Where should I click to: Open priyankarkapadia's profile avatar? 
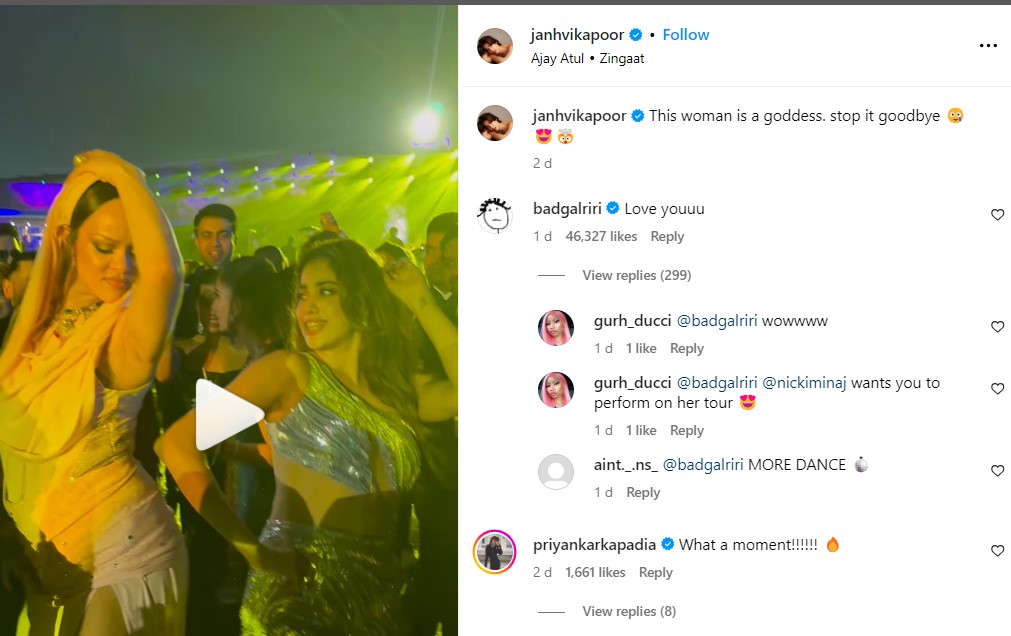(495, 550)
